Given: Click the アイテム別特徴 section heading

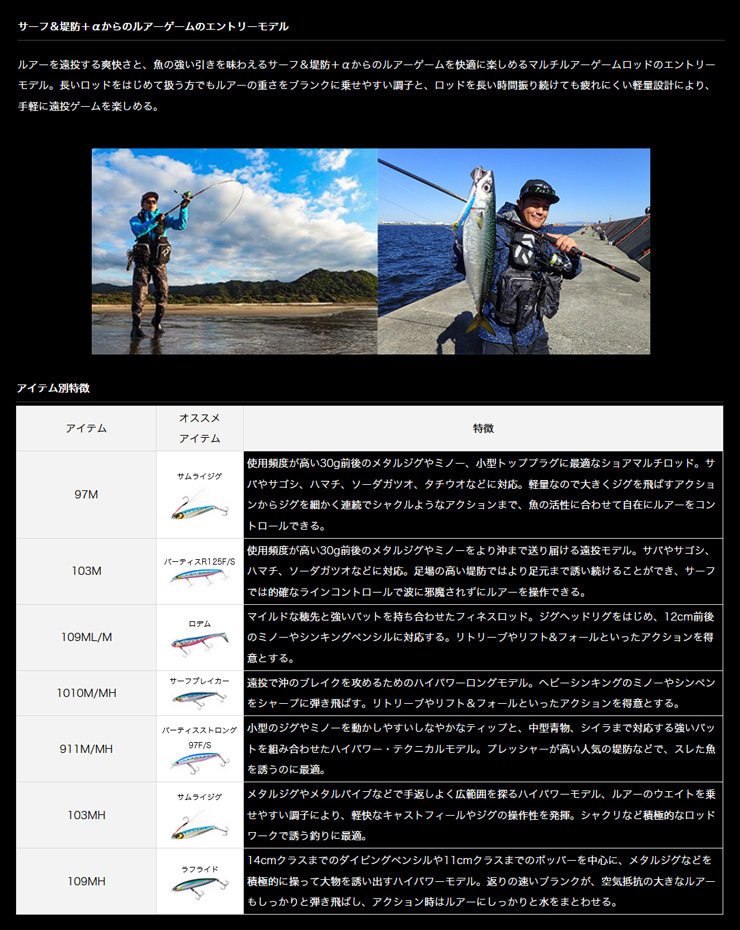Looking at the screenshot, I should pyautogui.click(x=53, y=387).
